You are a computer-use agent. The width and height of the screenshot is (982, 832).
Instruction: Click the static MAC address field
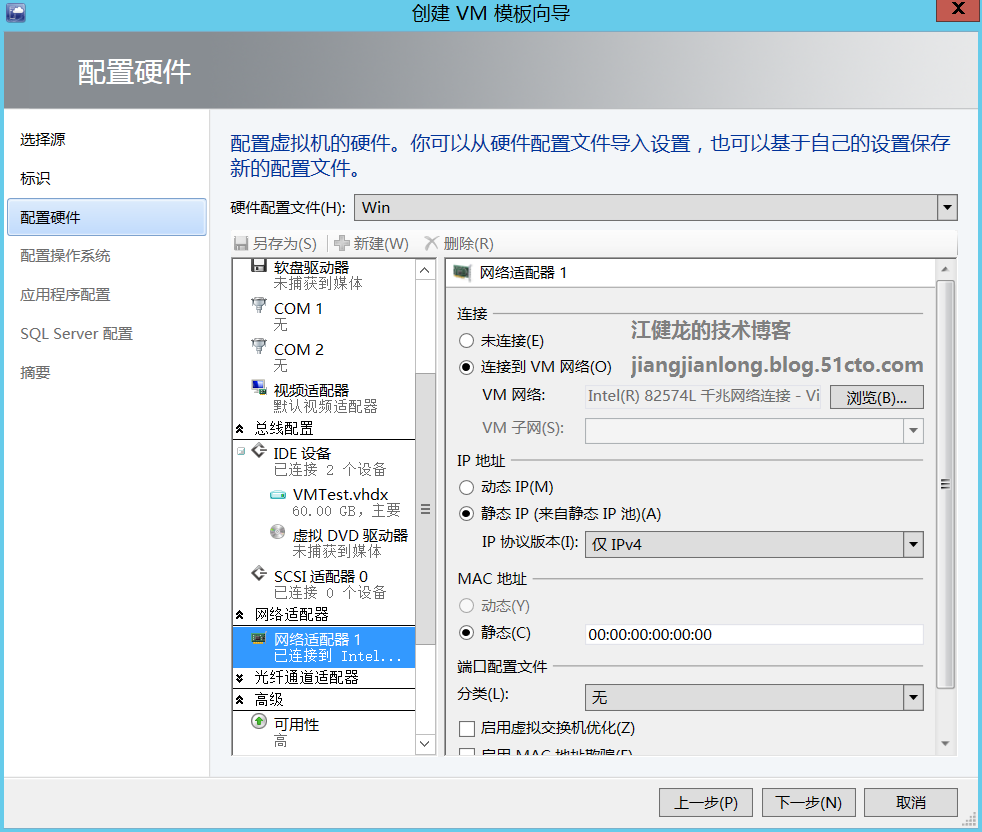click(754, 635)
